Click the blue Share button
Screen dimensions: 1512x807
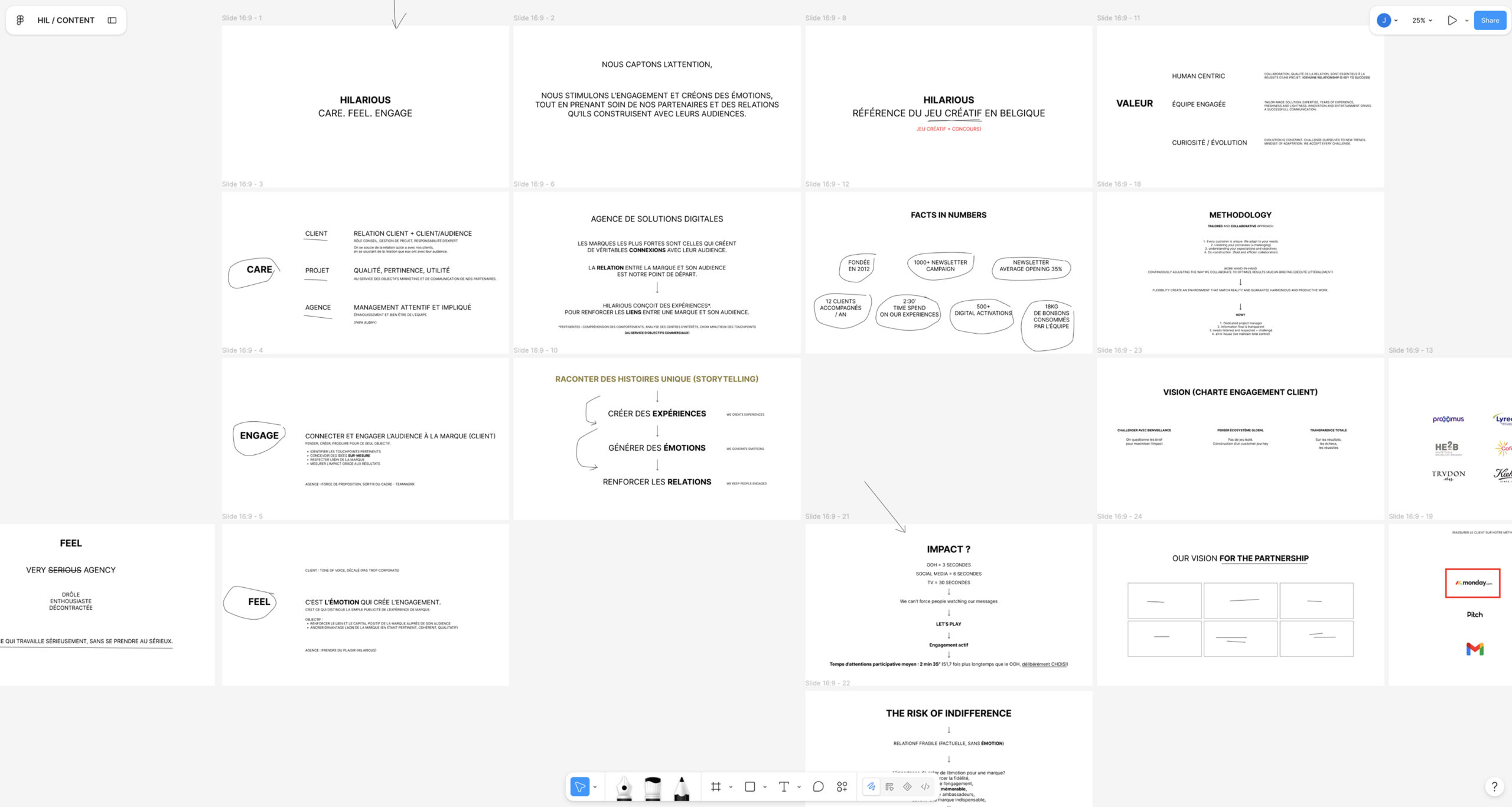tap(1490, 20)
